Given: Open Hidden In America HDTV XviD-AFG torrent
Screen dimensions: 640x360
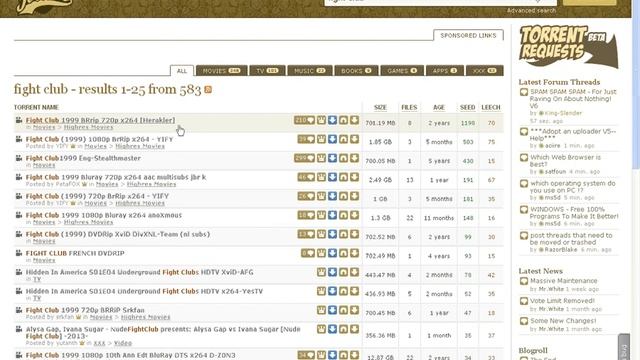Looking at the screenshot, I should [140, 272].
